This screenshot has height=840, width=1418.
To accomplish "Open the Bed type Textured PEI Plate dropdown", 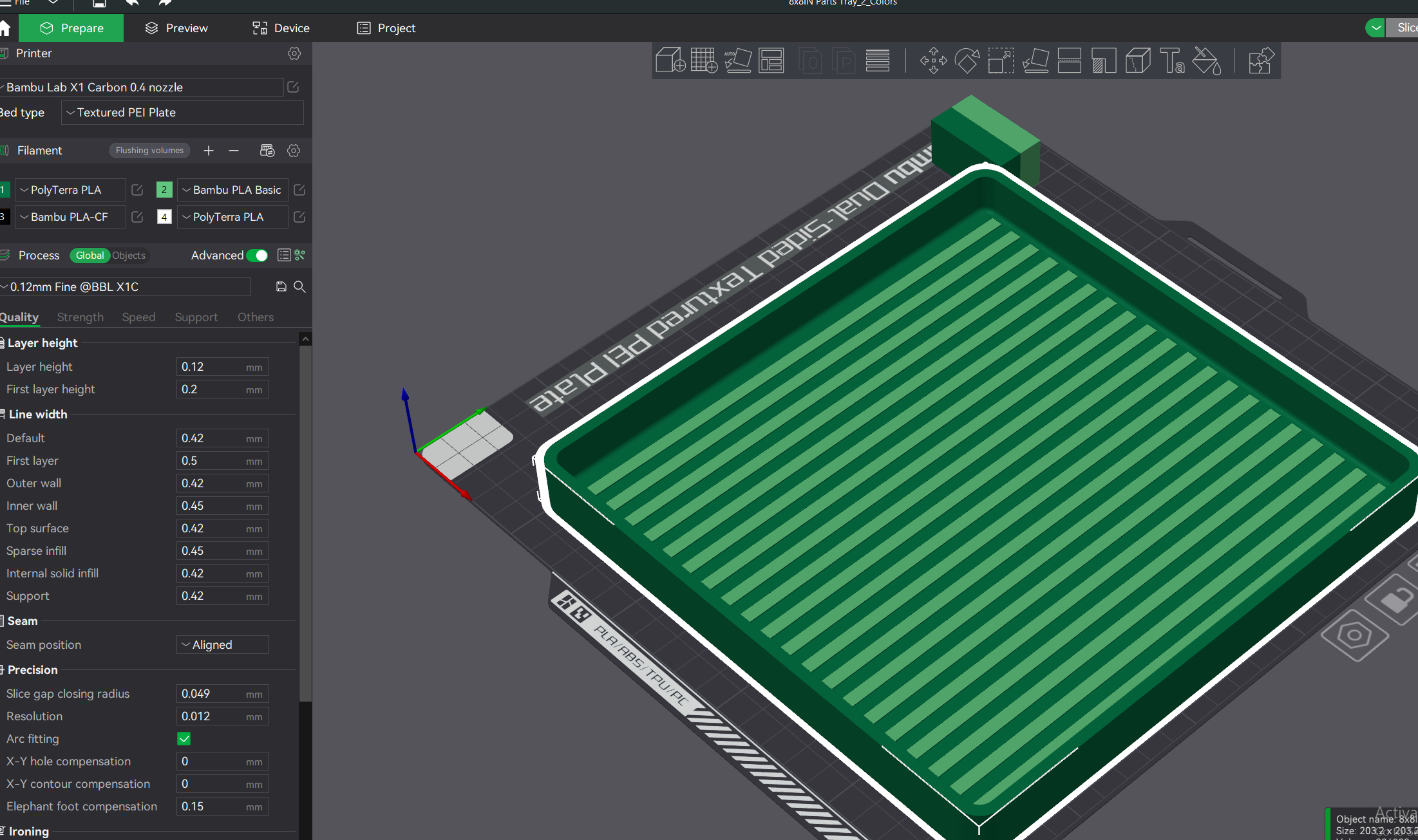I will tap(182, 113).
